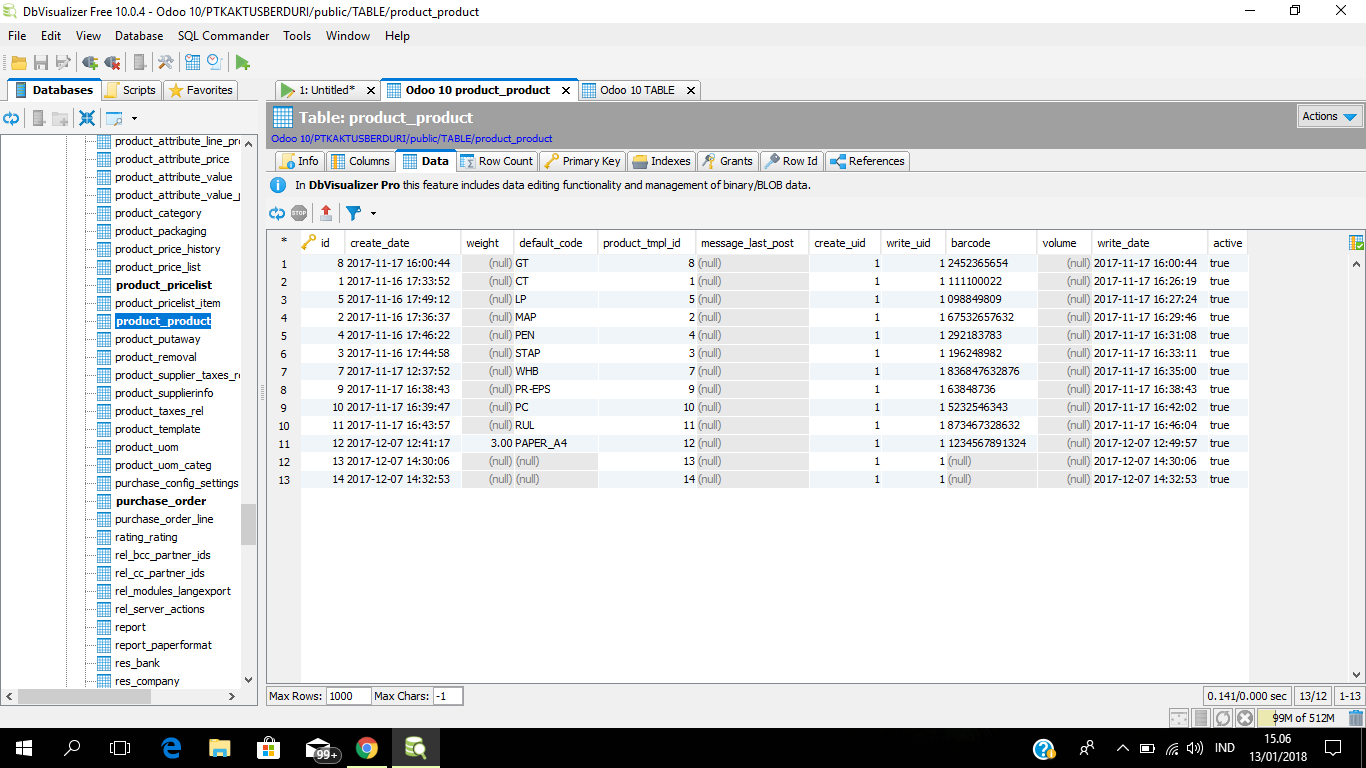1366x768 pixels.
Task: Open the Windows notification center
Action: coord(1332,747)
